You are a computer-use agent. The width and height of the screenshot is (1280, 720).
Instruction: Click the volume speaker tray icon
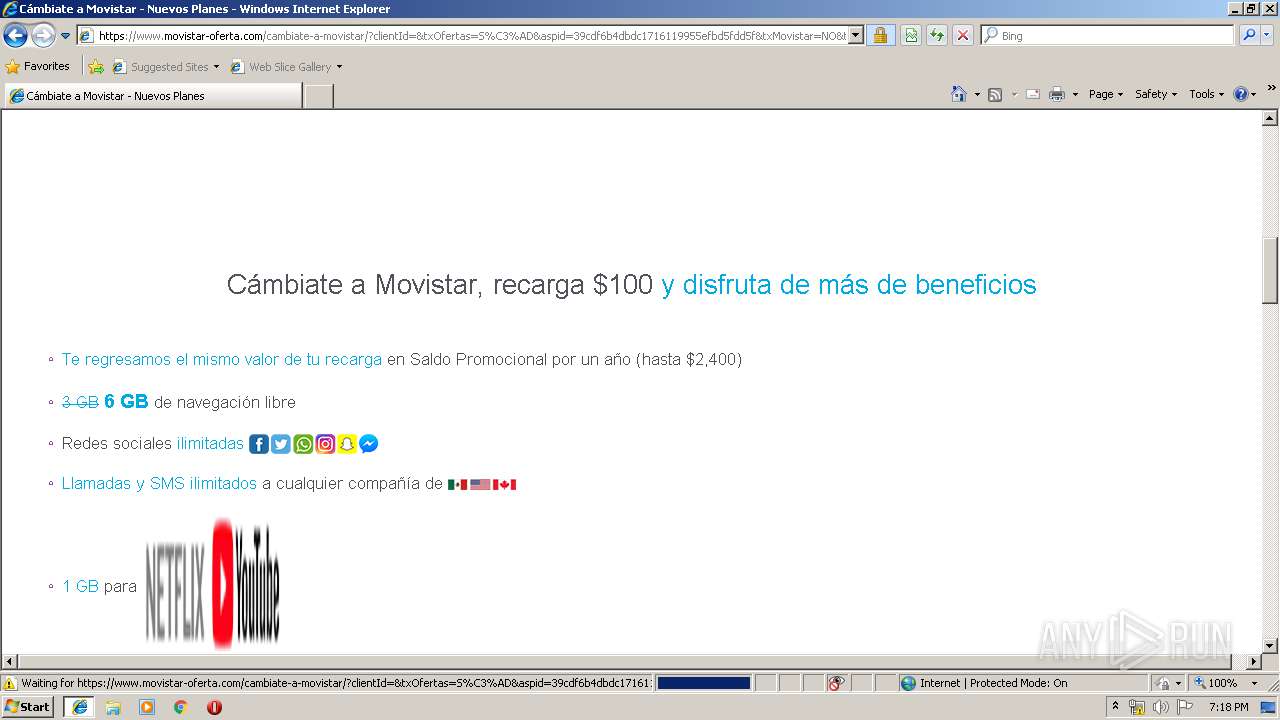[x=1160, y=707]
